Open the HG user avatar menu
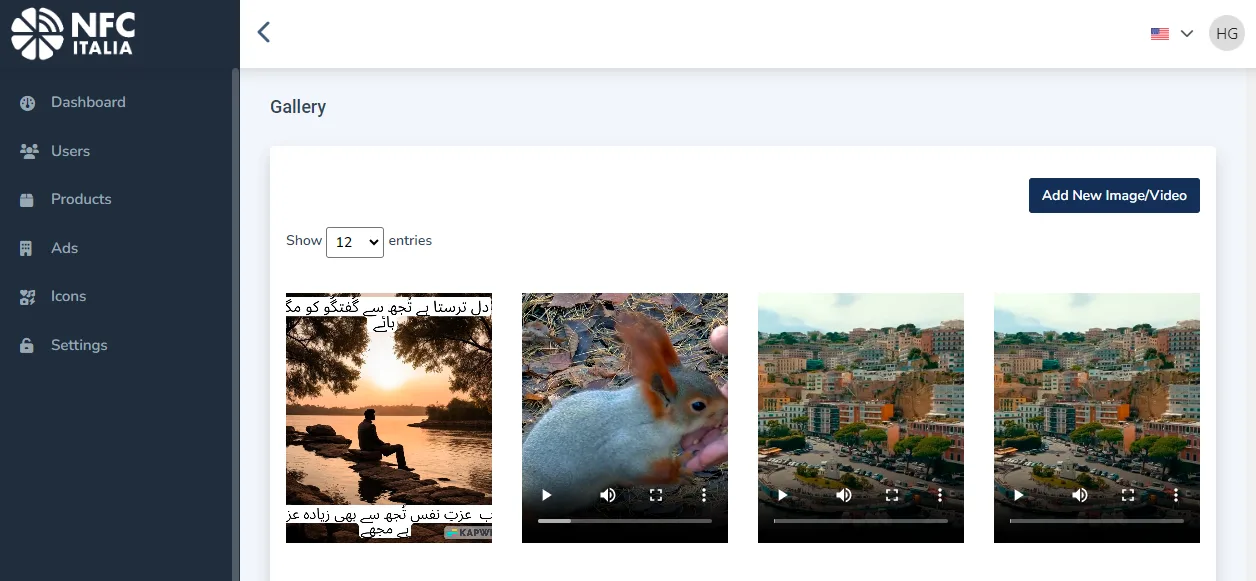The height and width of the screenshot is (581, 1256). (x=1226, y=33)
